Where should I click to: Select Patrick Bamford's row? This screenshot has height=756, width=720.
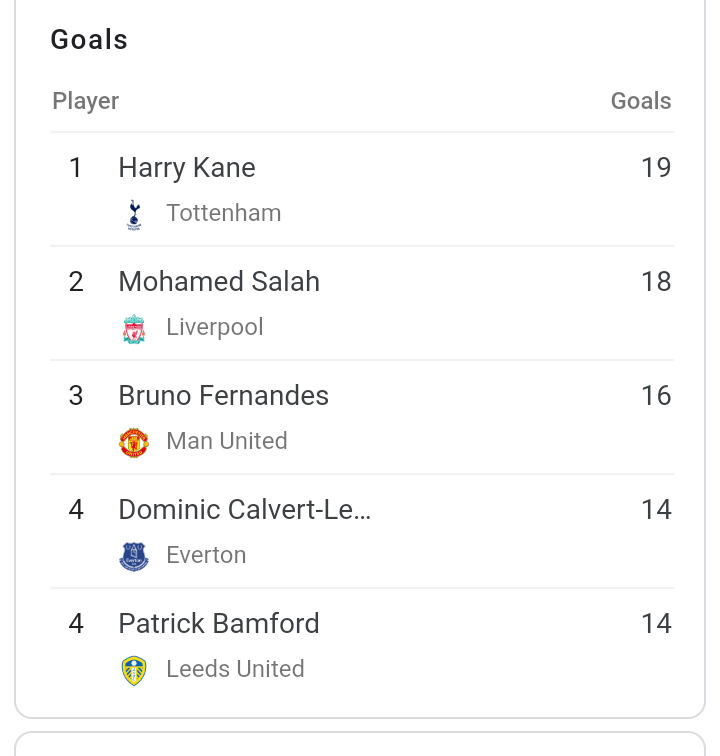click(362, 645)
